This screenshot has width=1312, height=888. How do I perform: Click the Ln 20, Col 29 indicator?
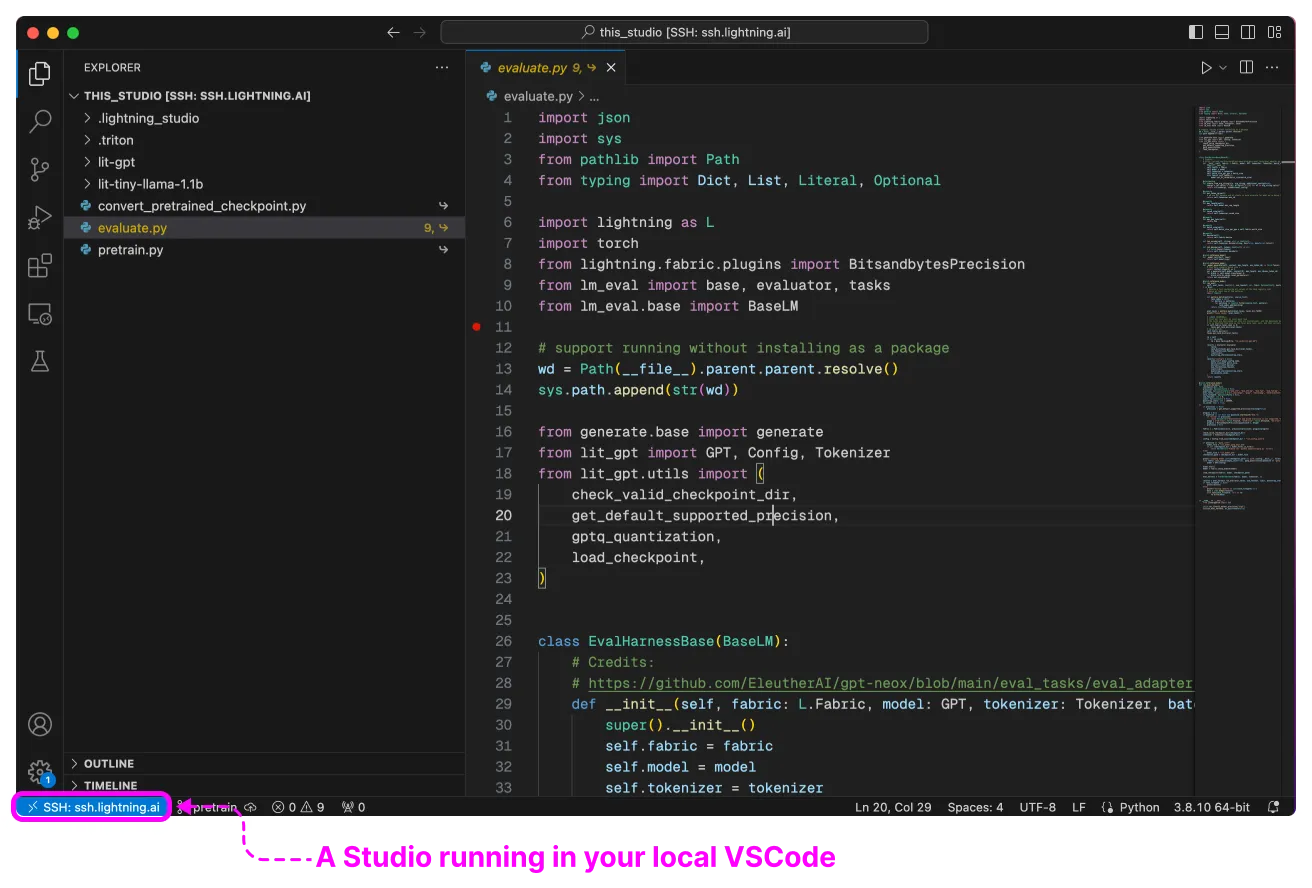tap(893, 807)
